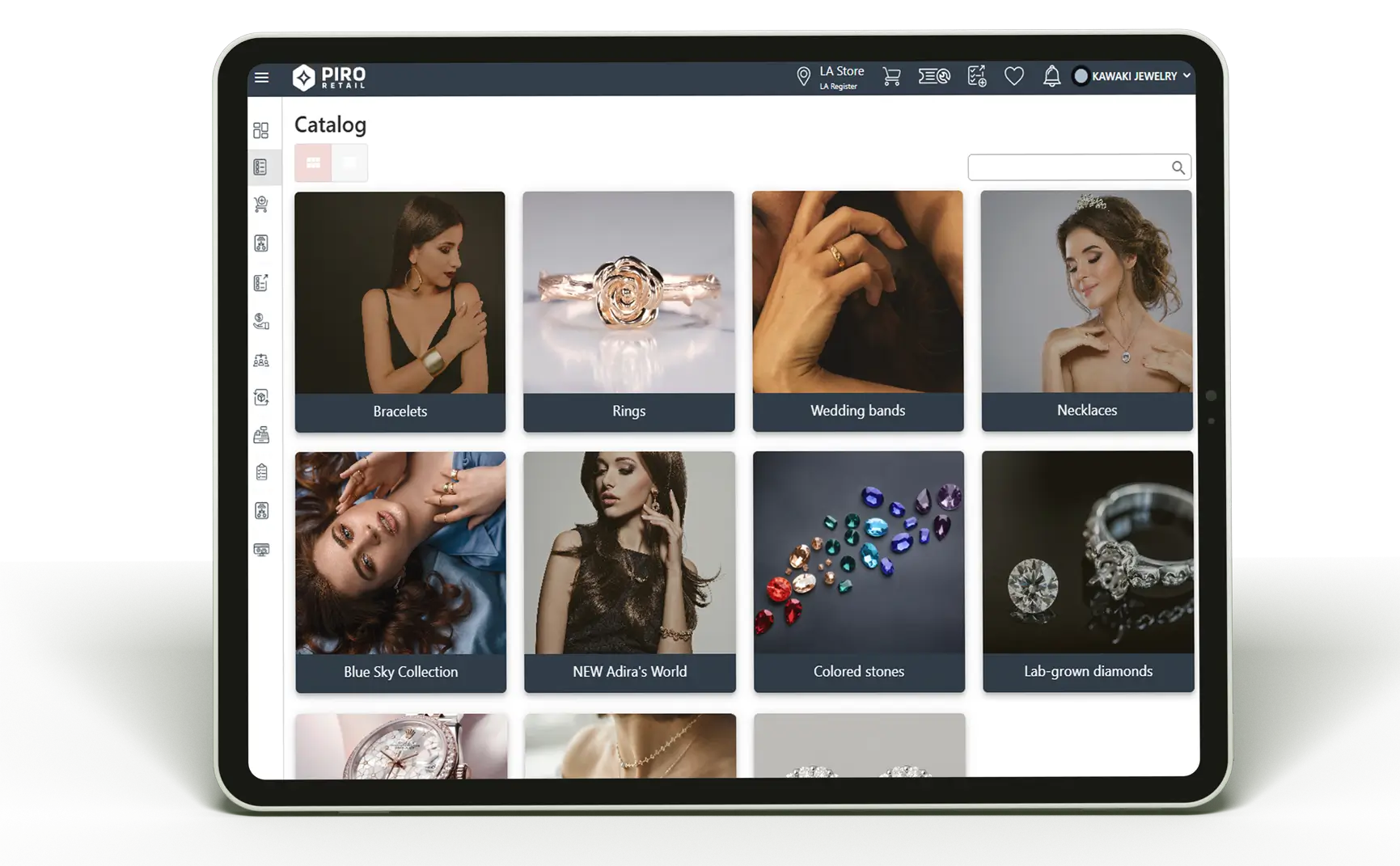
Task: Open the LA Store location selector
Action: (x=831, y=77)
